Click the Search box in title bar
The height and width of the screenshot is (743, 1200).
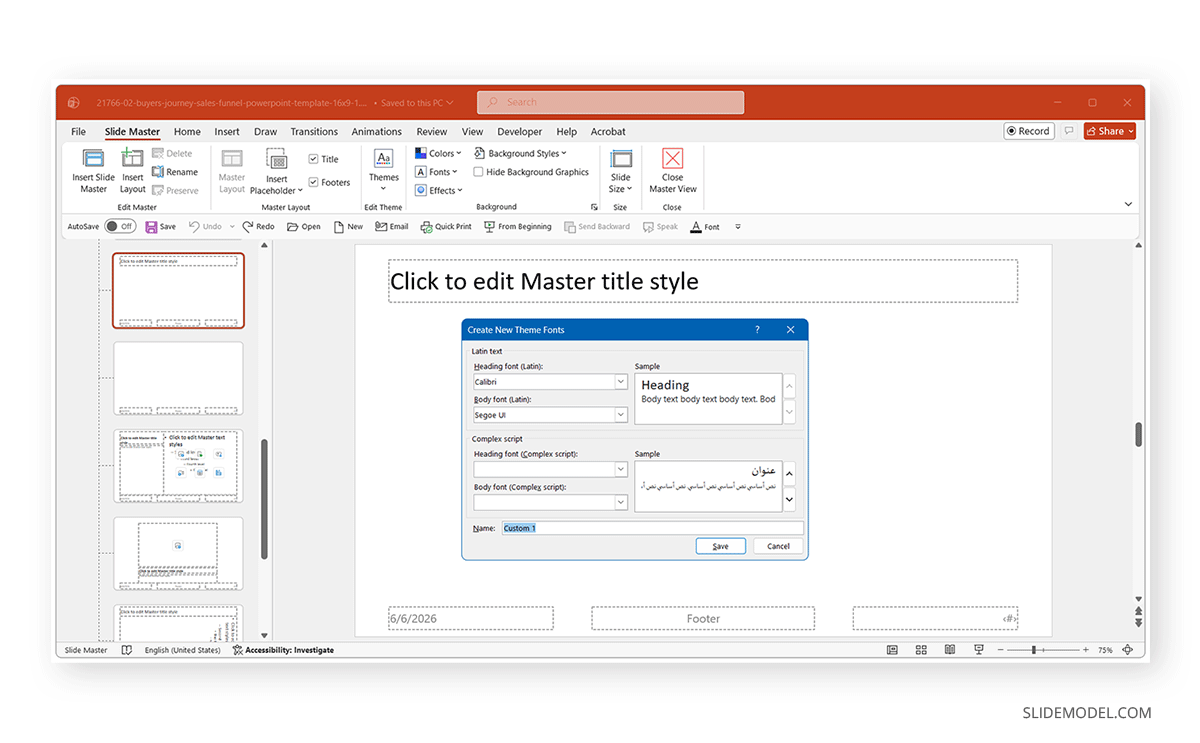tap(611, 102)
